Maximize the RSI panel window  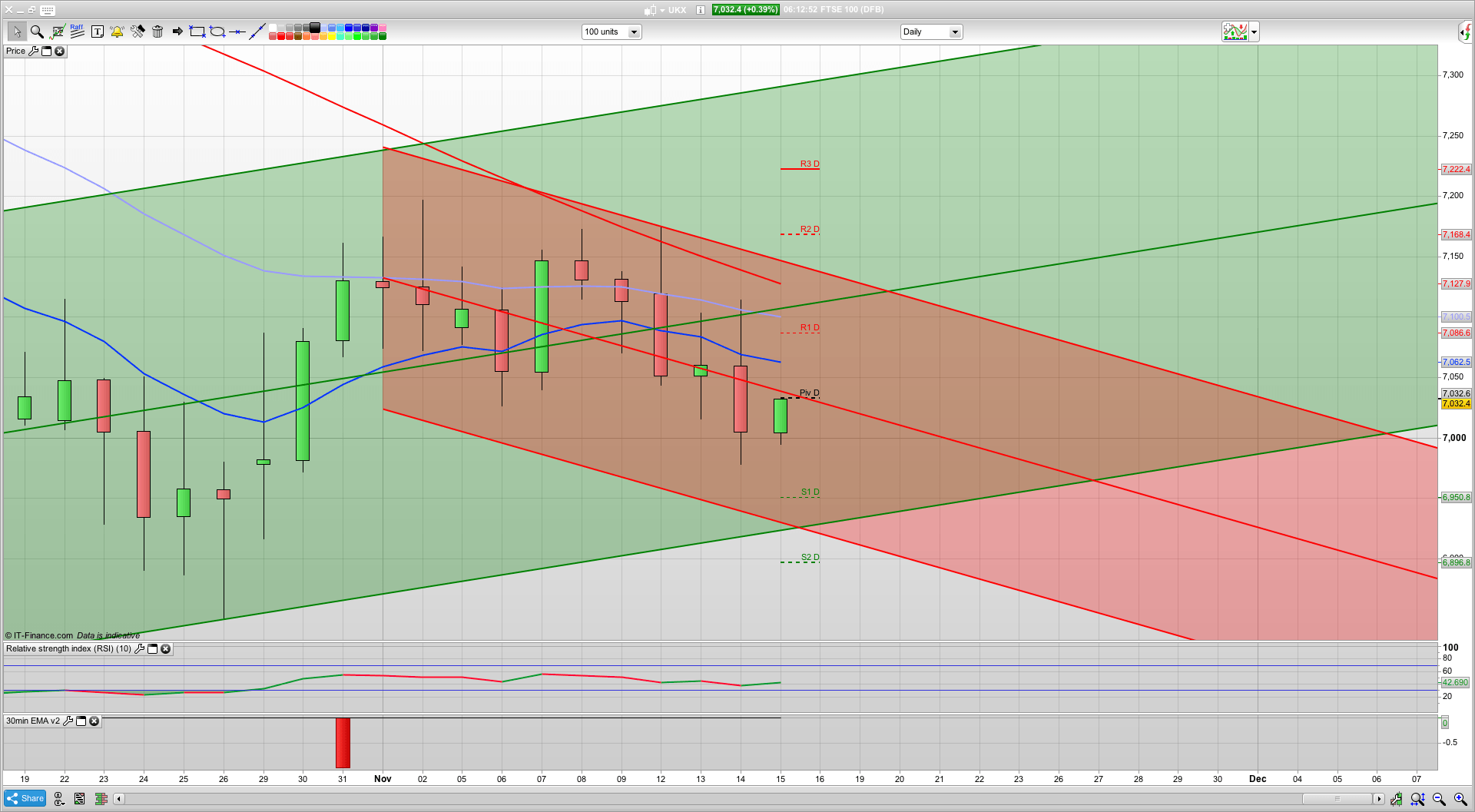pyautogui.click(x=152, y=649)
